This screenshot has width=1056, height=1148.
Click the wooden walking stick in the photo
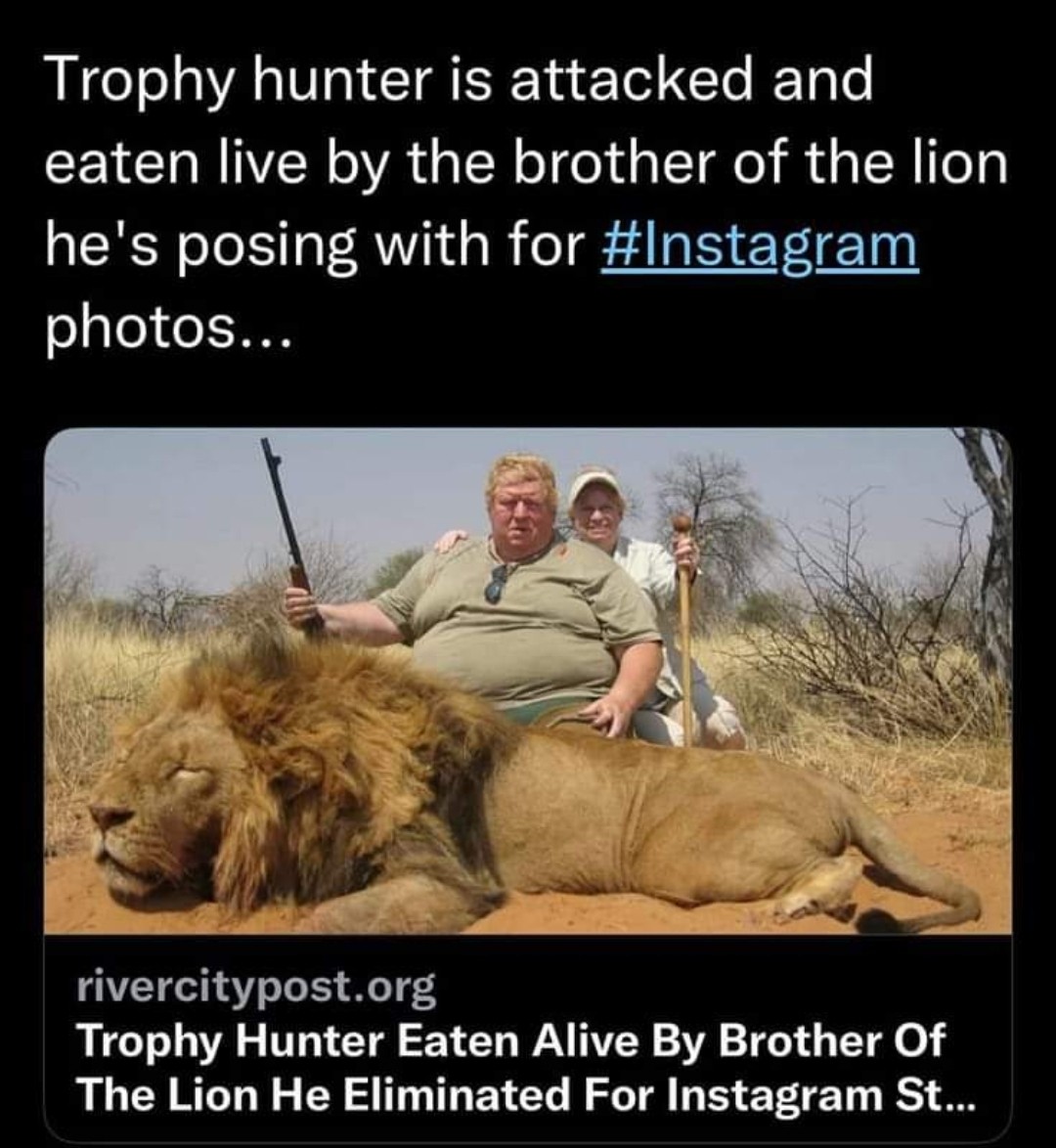click(684, 636)
